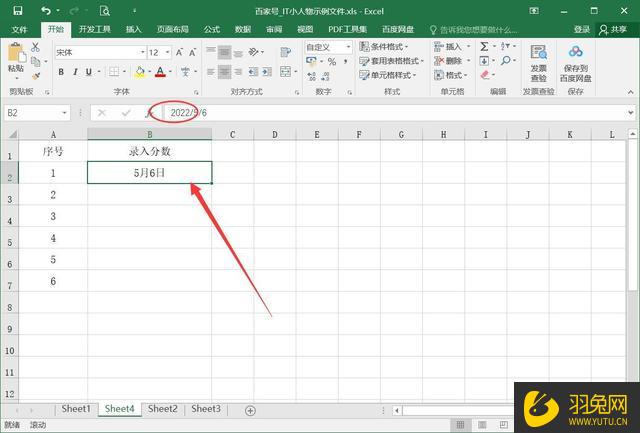Click the Paste clipboard icon
The width and height of the screenshot is (640, 433).
pos(16,53)
